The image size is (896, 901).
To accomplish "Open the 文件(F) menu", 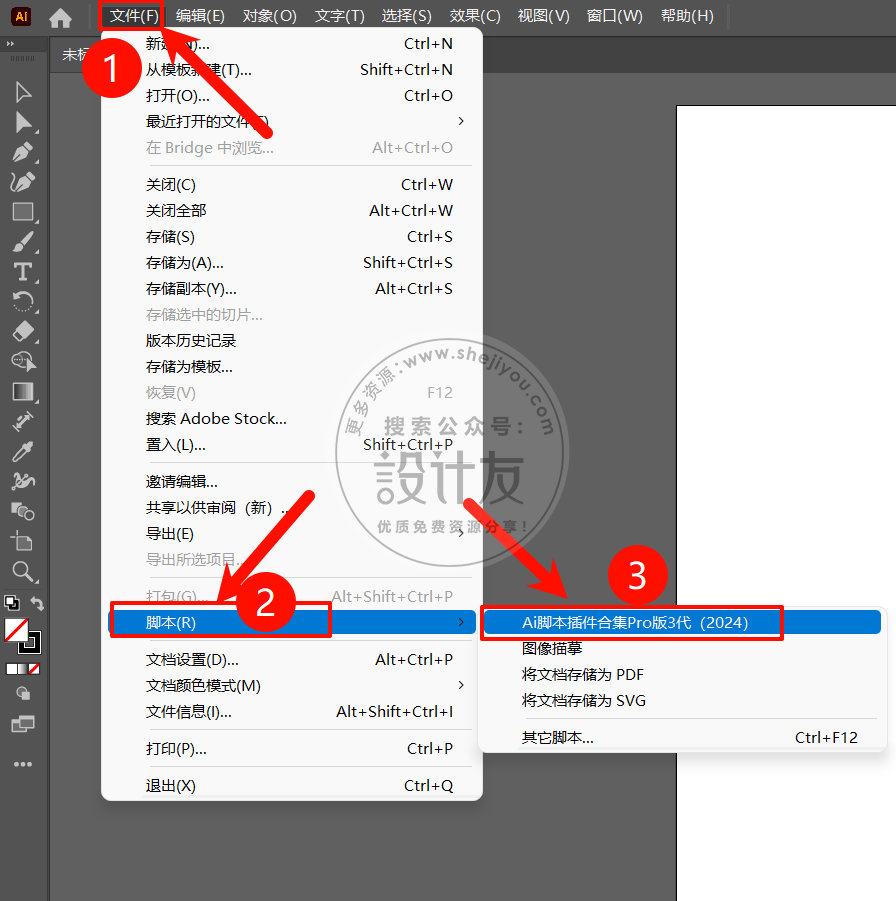I will (134, 16).
